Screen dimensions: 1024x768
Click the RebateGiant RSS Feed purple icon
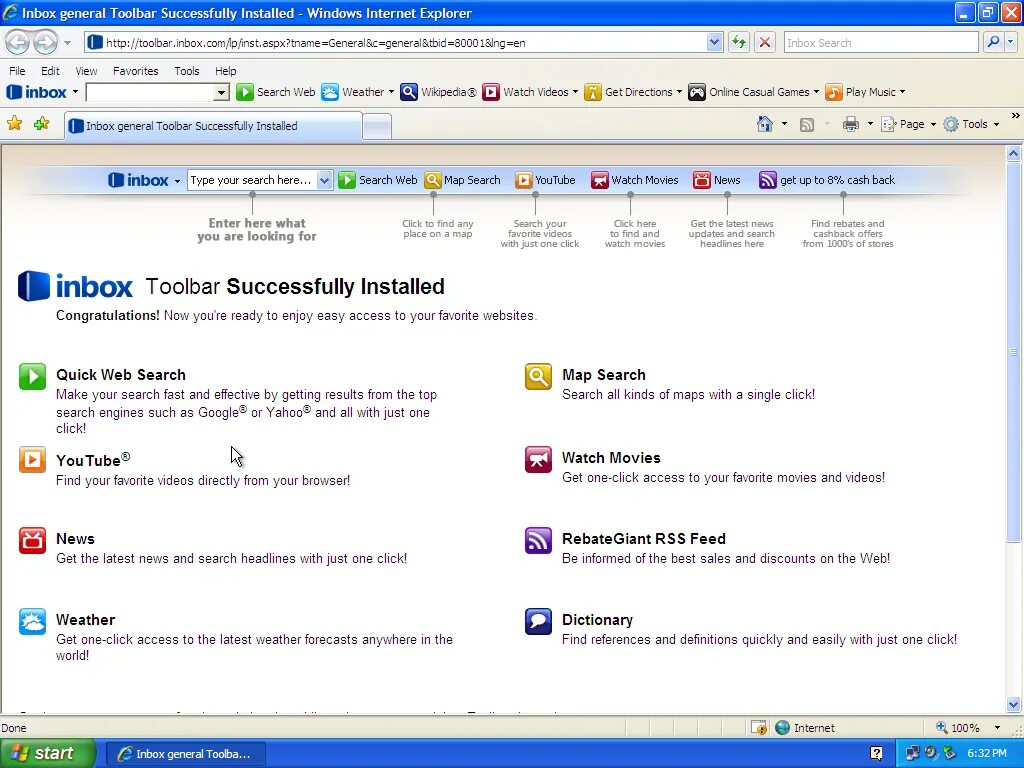pyautogui.click(x=538, y=540)
